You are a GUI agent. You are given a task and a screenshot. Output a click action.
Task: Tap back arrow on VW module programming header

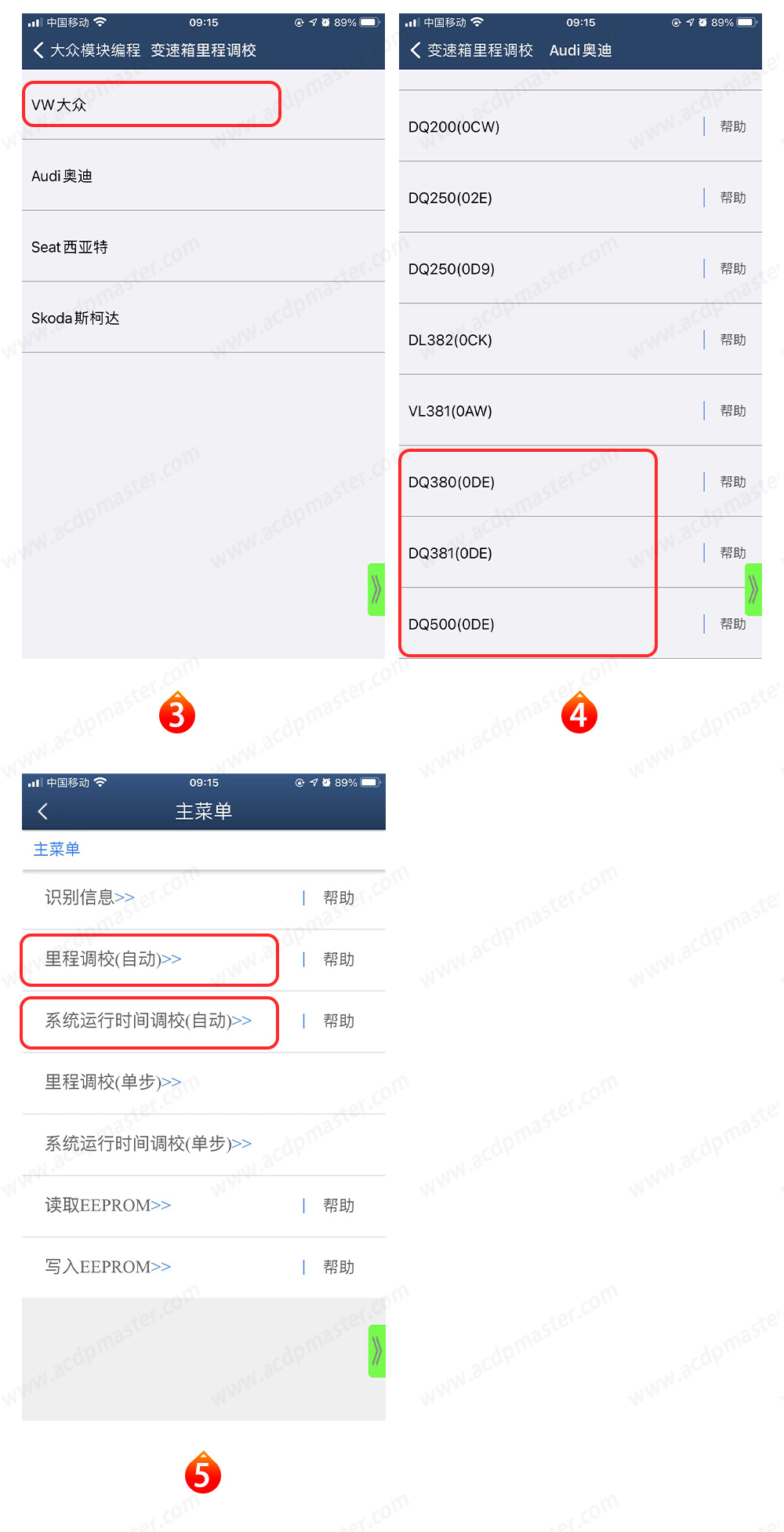pos(38,50)
